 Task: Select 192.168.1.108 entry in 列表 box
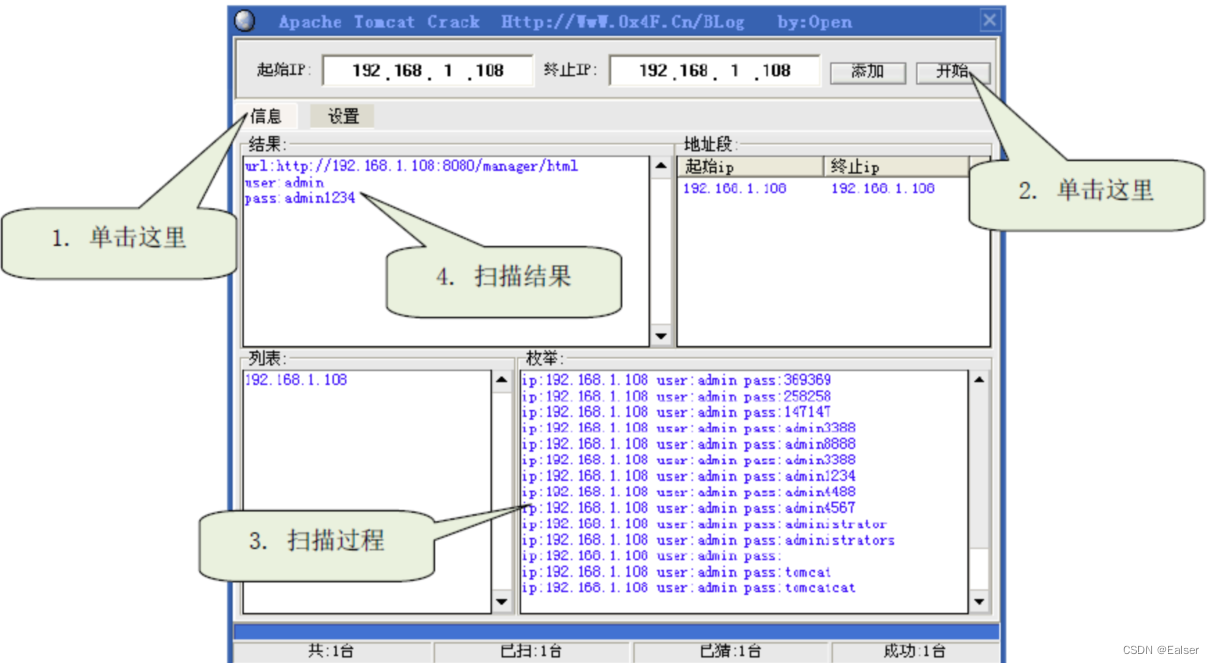(296, 380)
